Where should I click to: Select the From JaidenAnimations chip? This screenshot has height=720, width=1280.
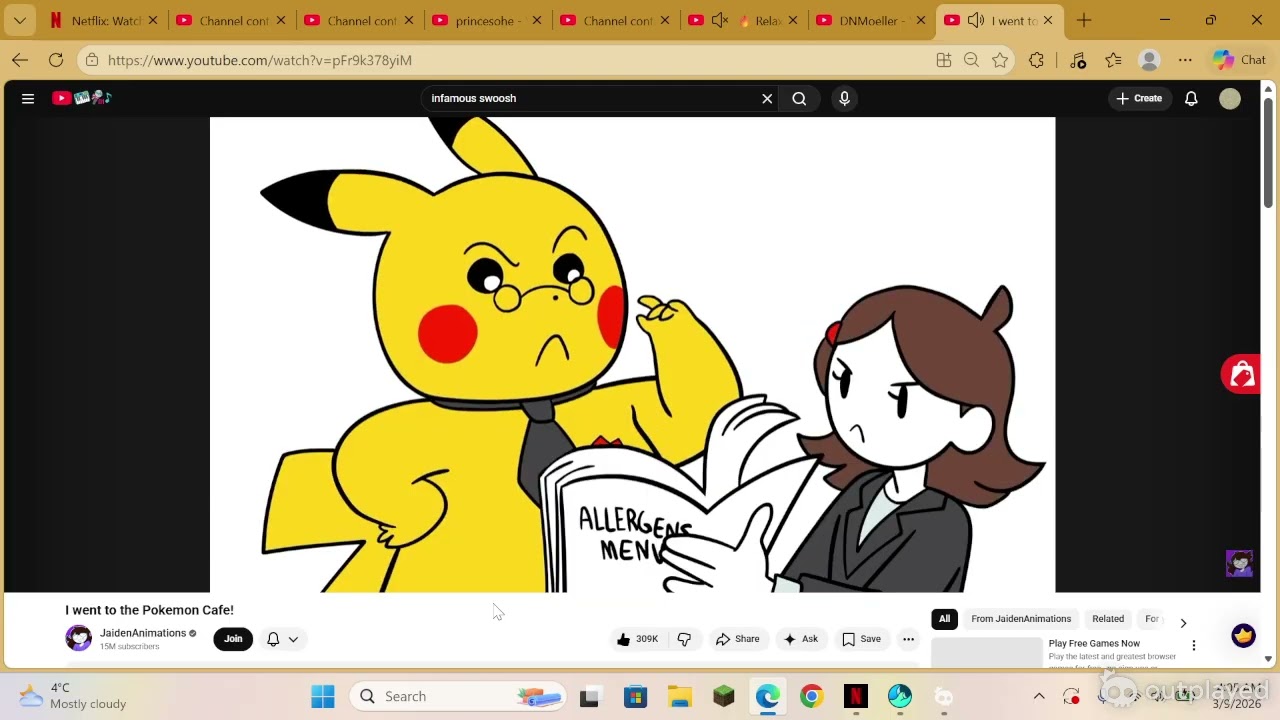(1021, 619)
